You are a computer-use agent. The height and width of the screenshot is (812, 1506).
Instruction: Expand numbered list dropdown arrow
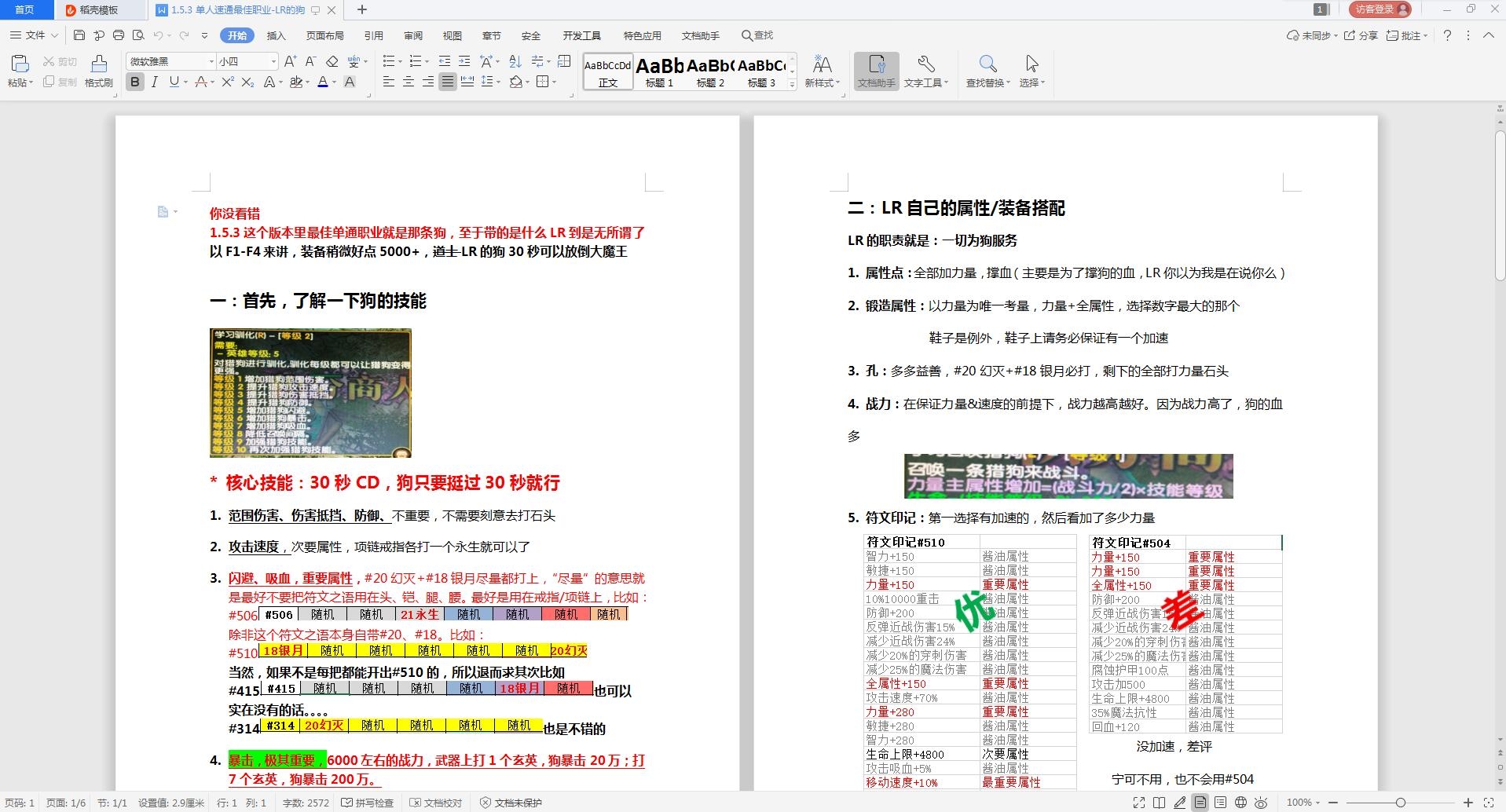click(x=428, y=61)
